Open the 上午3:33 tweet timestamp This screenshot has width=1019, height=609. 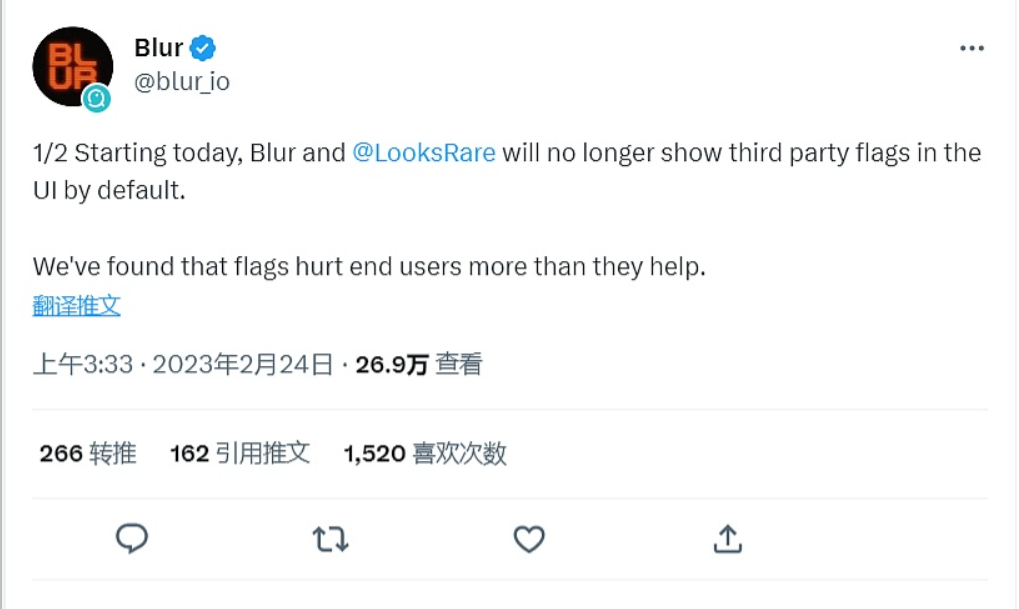tap(83, 364)
